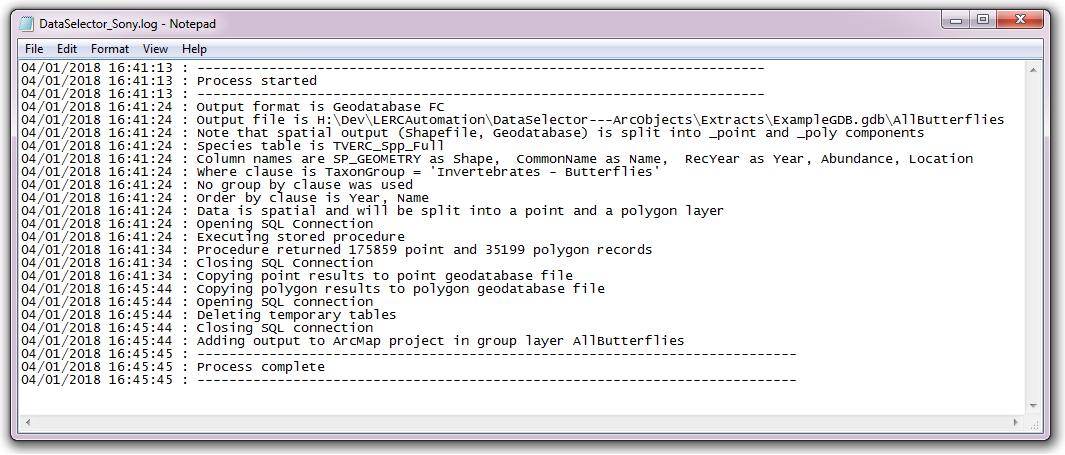Close the DataSelector_Sony.log window
1065x455 pixels.
point(1019,20)
